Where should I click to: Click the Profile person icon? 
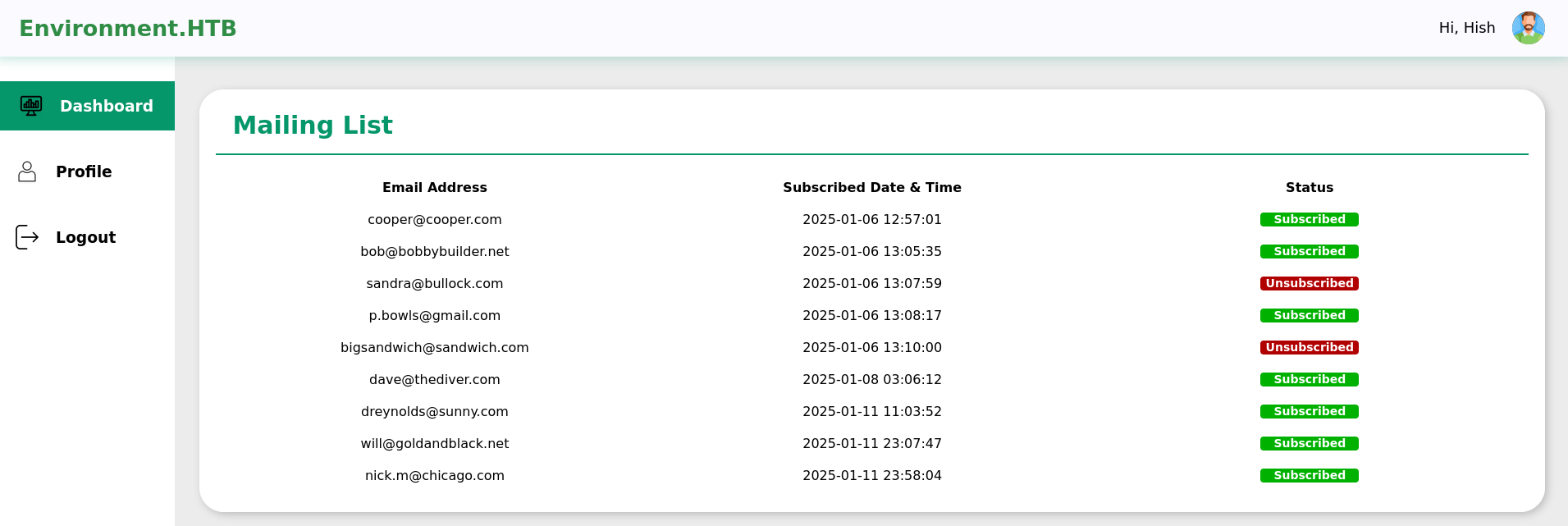coord(27,172)
